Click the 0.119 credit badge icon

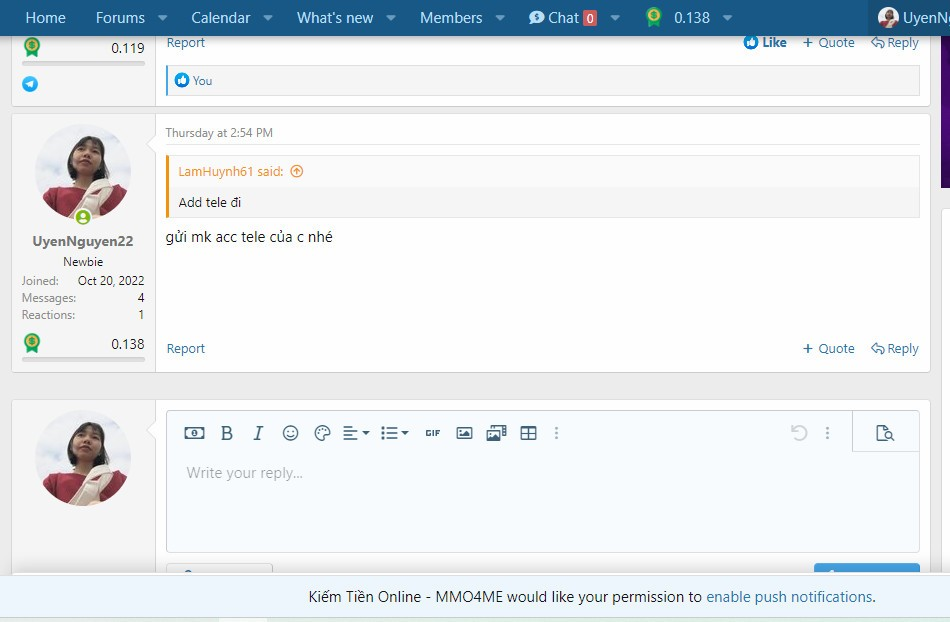click(32, 47)
